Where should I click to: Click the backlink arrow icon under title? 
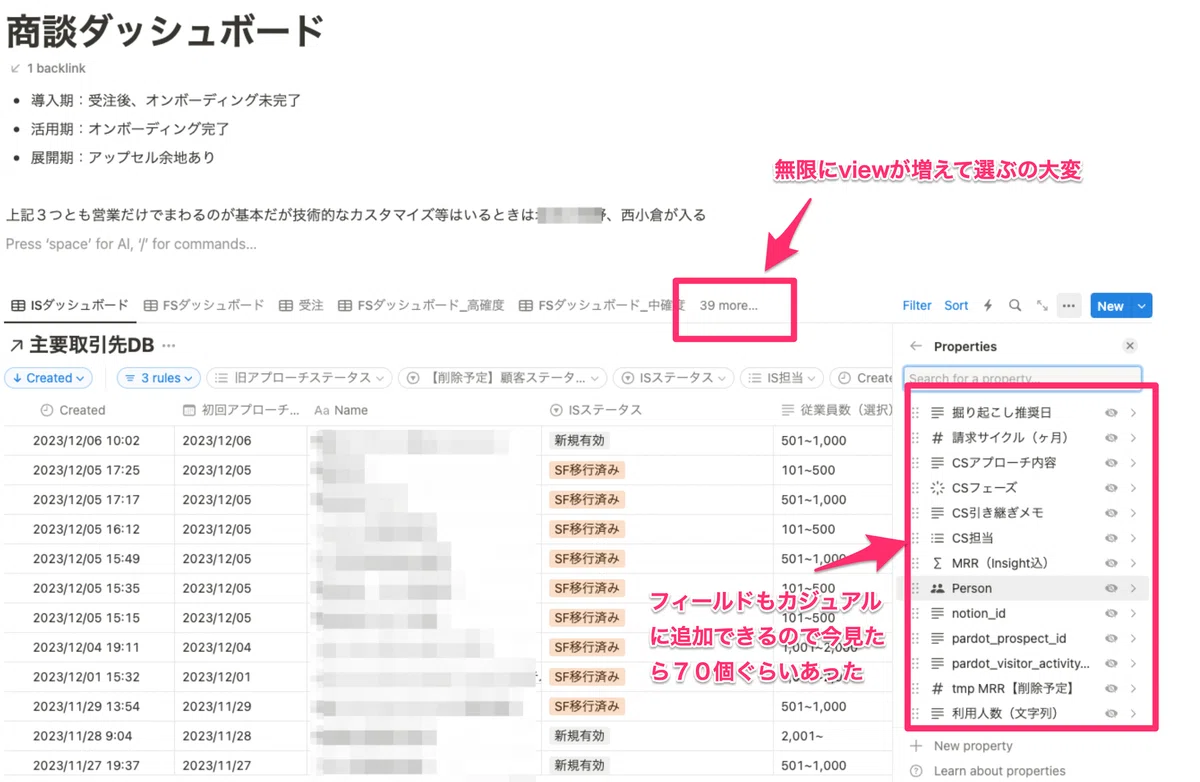click(x=15, y=68)
